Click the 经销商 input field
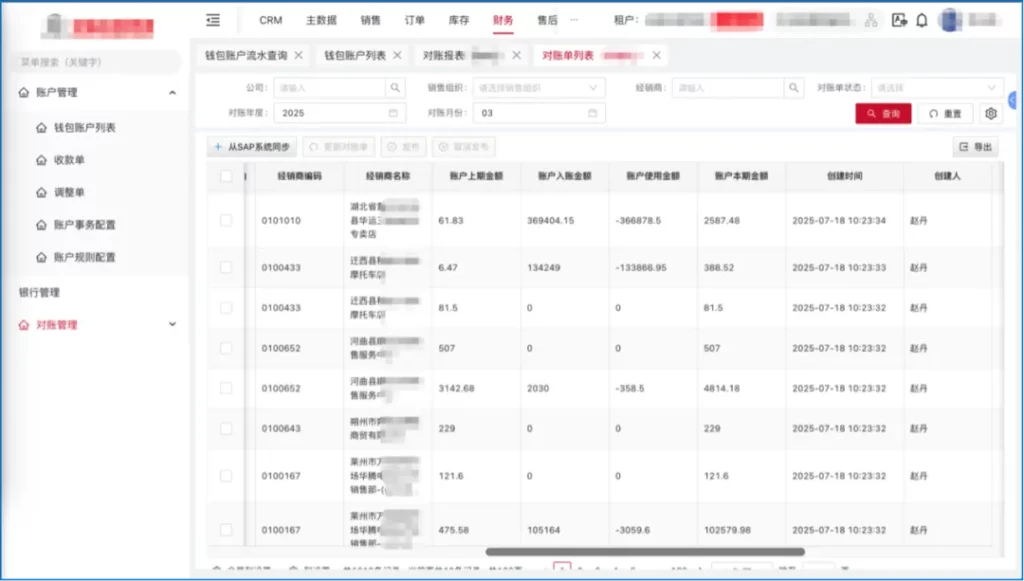 [x=728, y=87]
